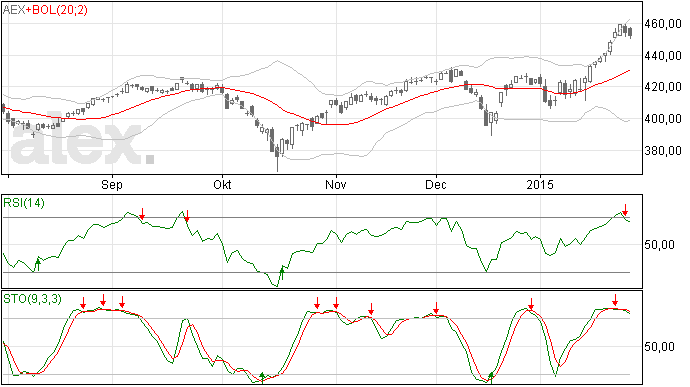Click the 50,00 level label of RSI panel
This screenshot has width=690, height=387.
pos(659,245)
